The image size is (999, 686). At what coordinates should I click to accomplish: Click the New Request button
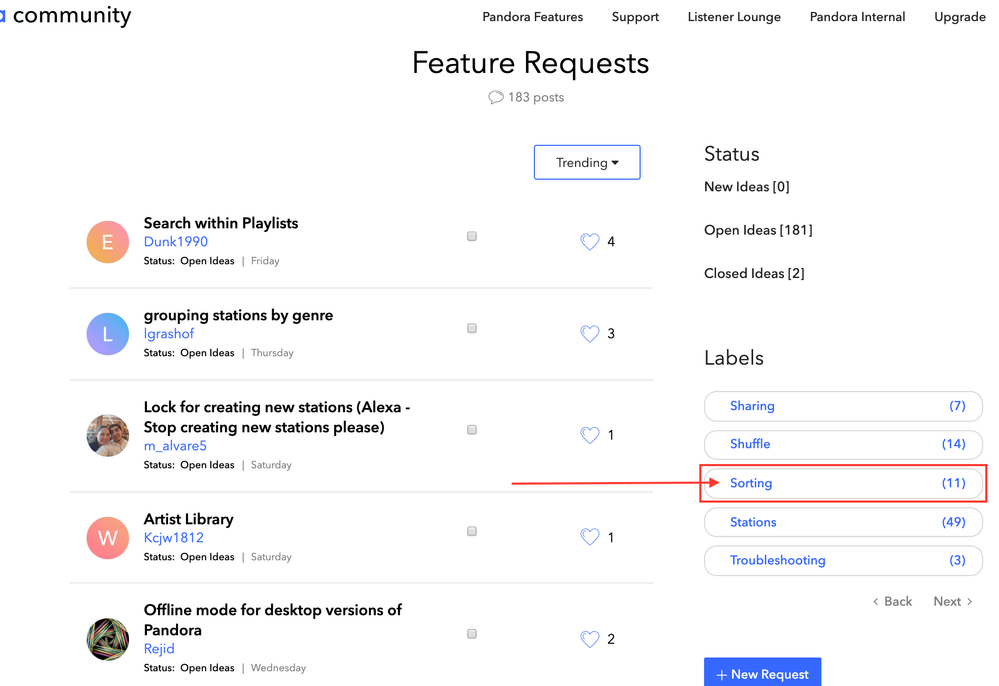pyautogui.click(x=762, y=672)
